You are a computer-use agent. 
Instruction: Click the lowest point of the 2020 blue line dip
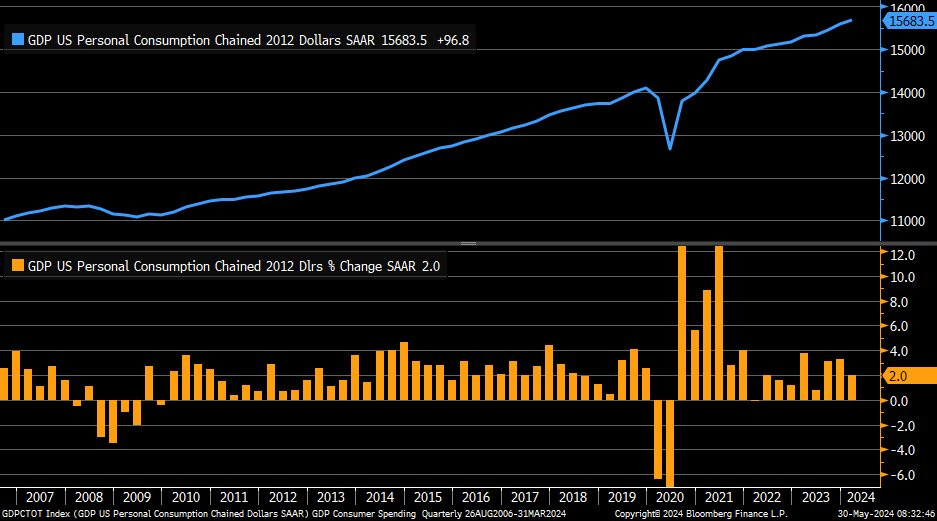670,148
